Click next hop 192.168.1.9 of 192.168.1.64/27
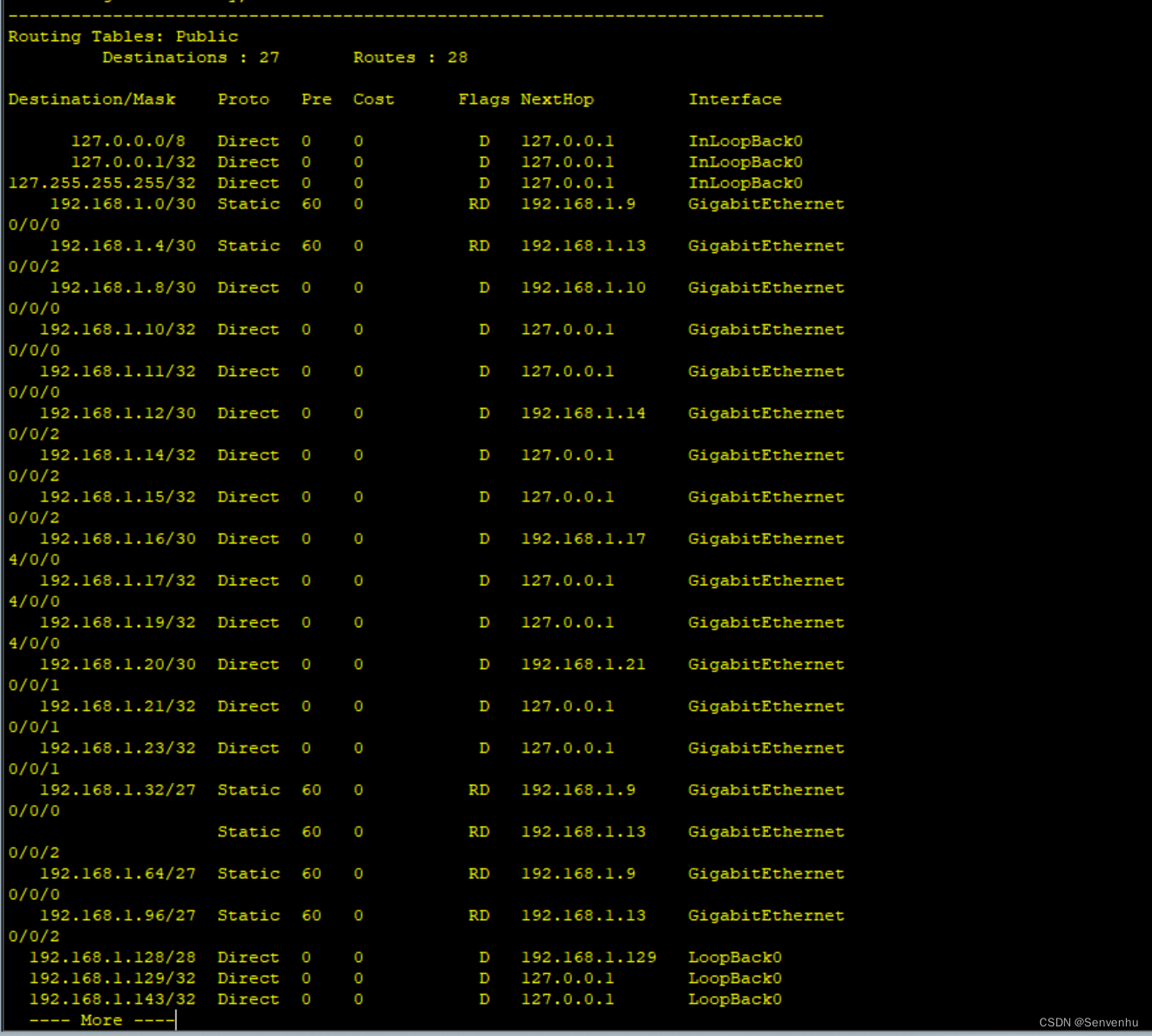1152x1036 pixels. 578,874
